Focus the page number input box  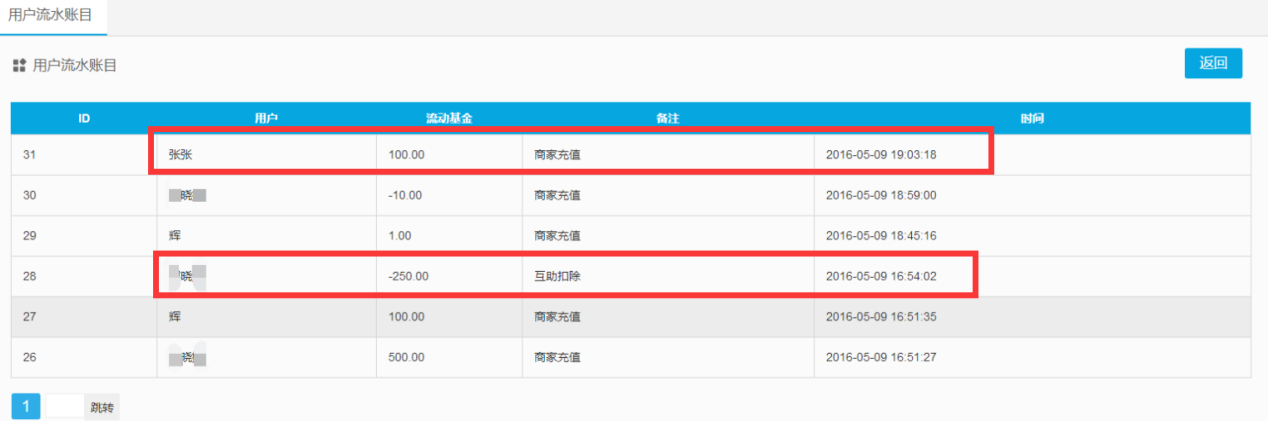65,406
